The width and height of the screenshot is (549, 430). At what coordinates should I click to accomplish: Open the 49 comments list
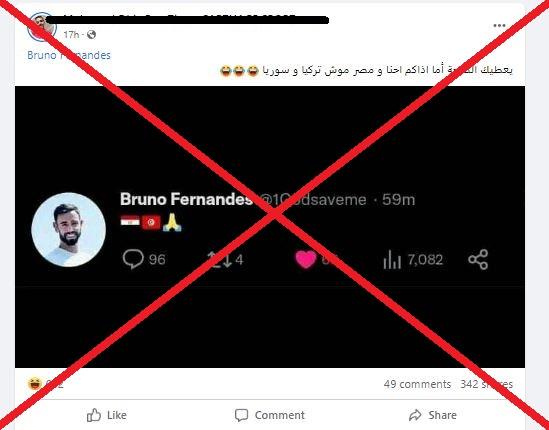(417, 384)
